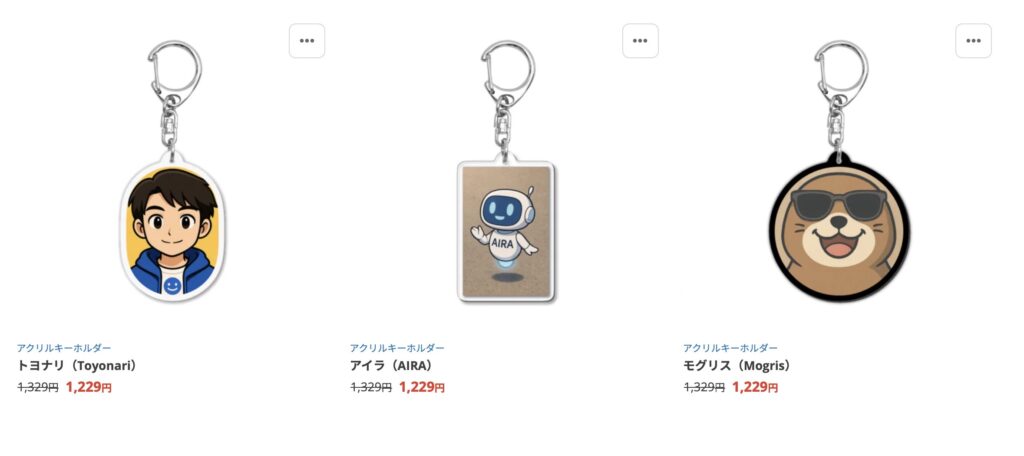Click the metal clasp above the Mogris charm
This screenshot has width=1024, height=456.
pyautogui.click(x=840, y=95)
